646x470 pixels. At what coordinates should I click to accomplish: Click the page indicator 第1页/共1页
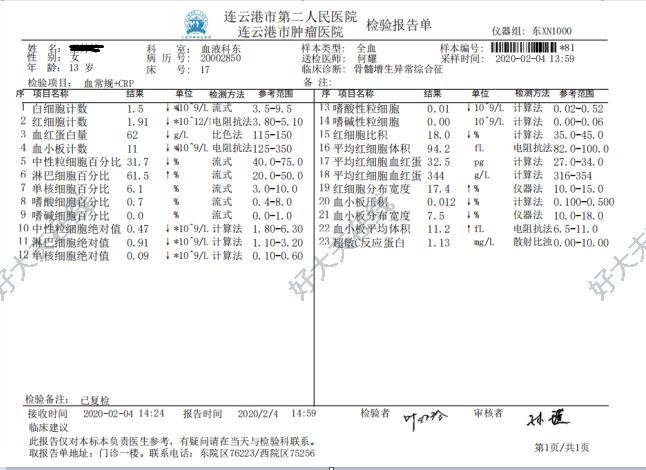pyautogui.click(x=562, y=447)
